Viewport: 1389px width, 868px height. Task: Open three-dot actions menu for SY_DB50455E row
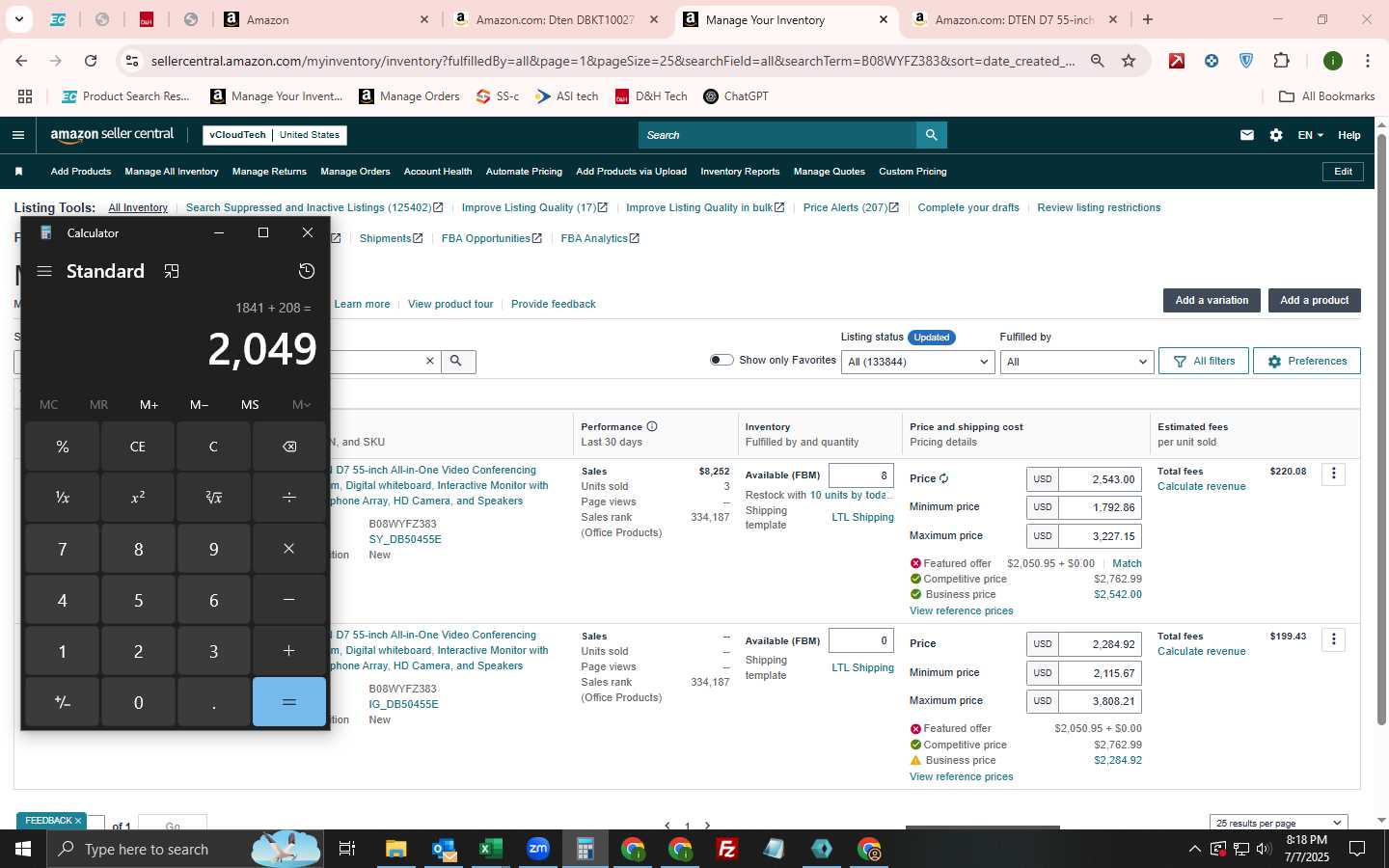[x=1334, y=474]
